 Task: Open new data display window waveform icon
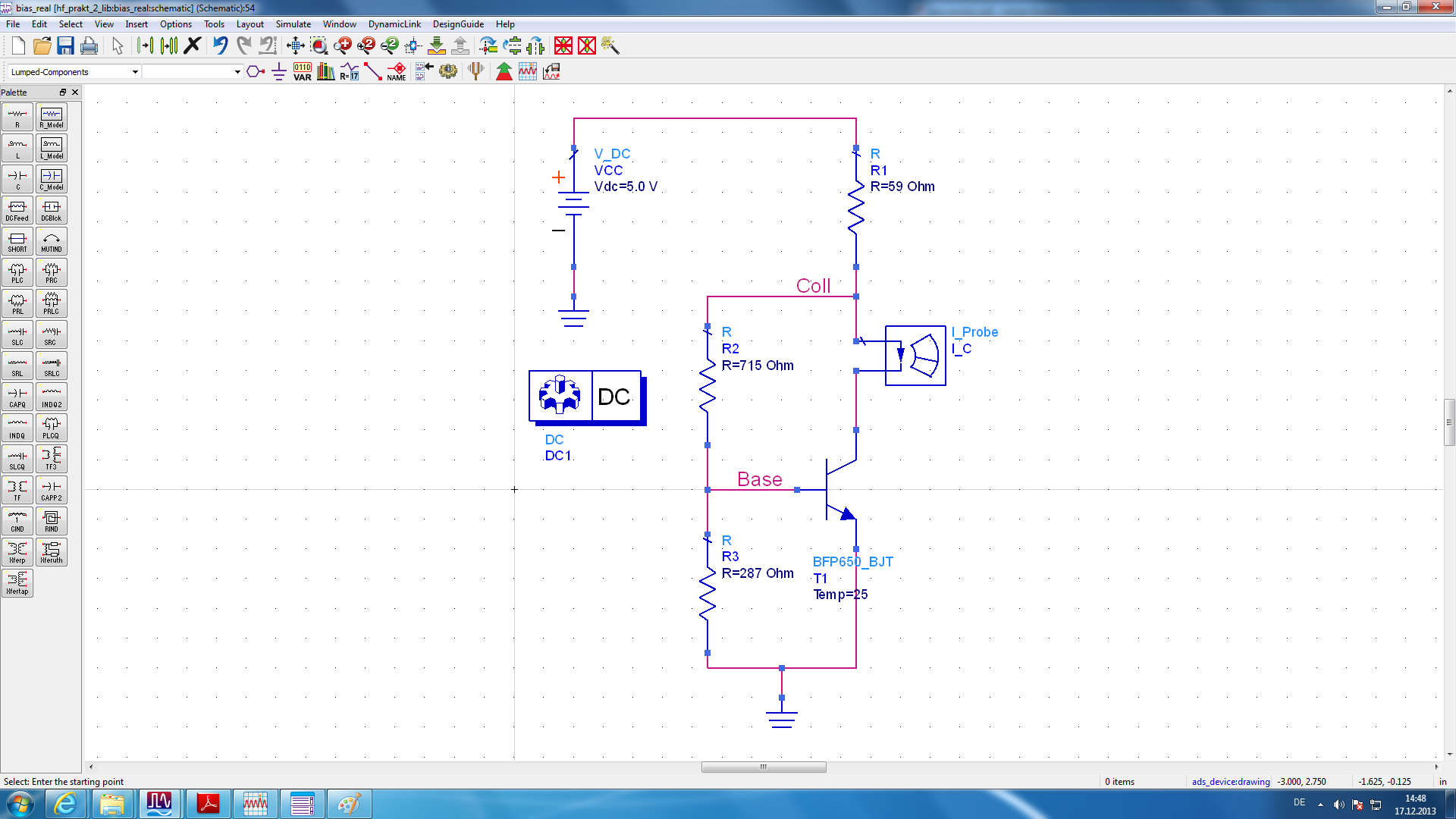click(x=528, y=72)
